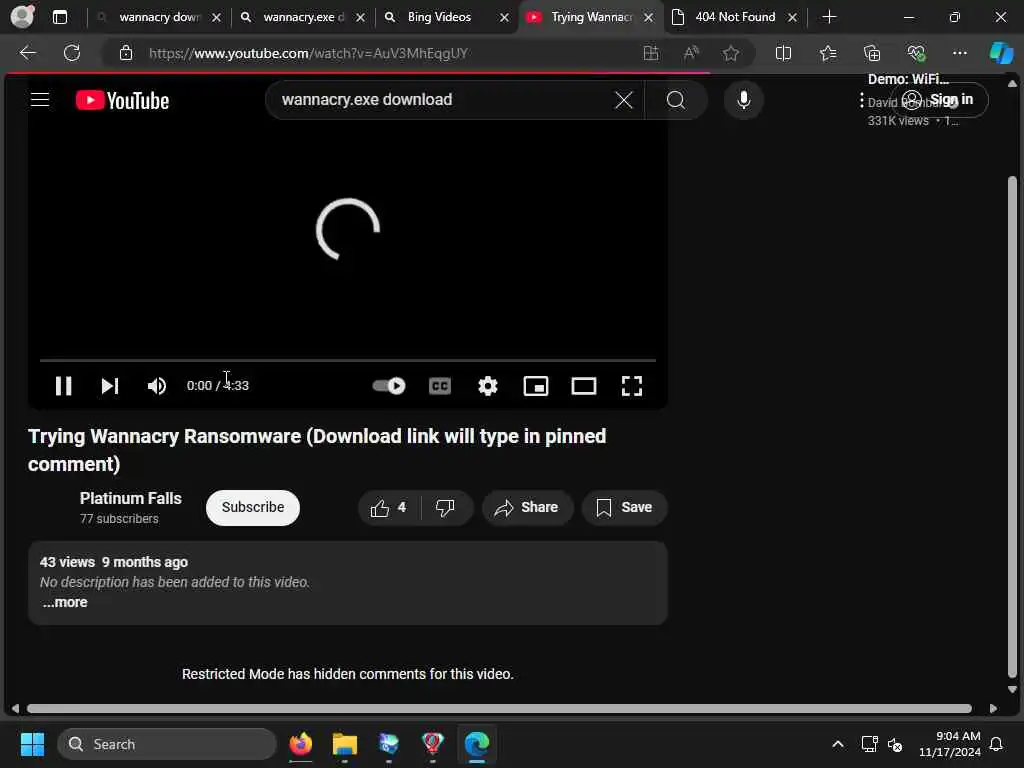The image size is (1024, 768).
Task: Open Edge collections
Action: 872,53
